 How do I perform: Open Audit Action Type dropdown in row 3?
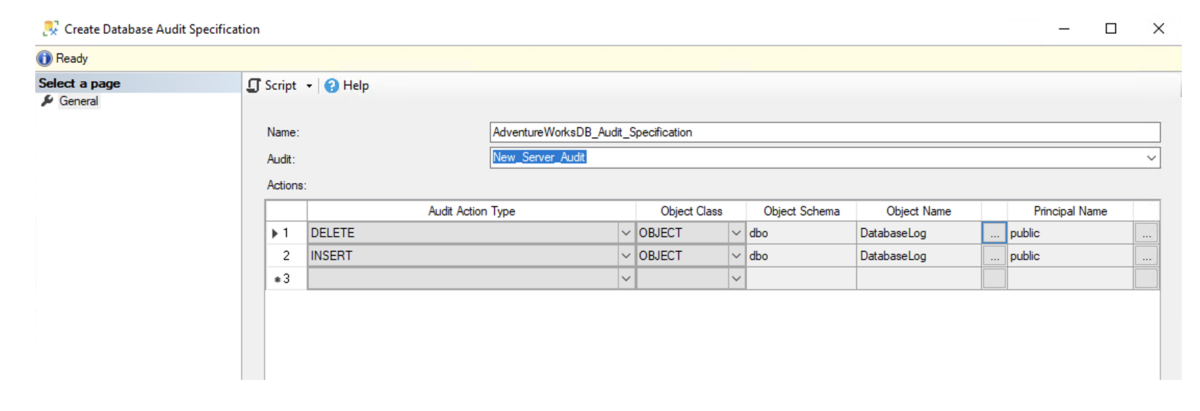tap(626, 279)
